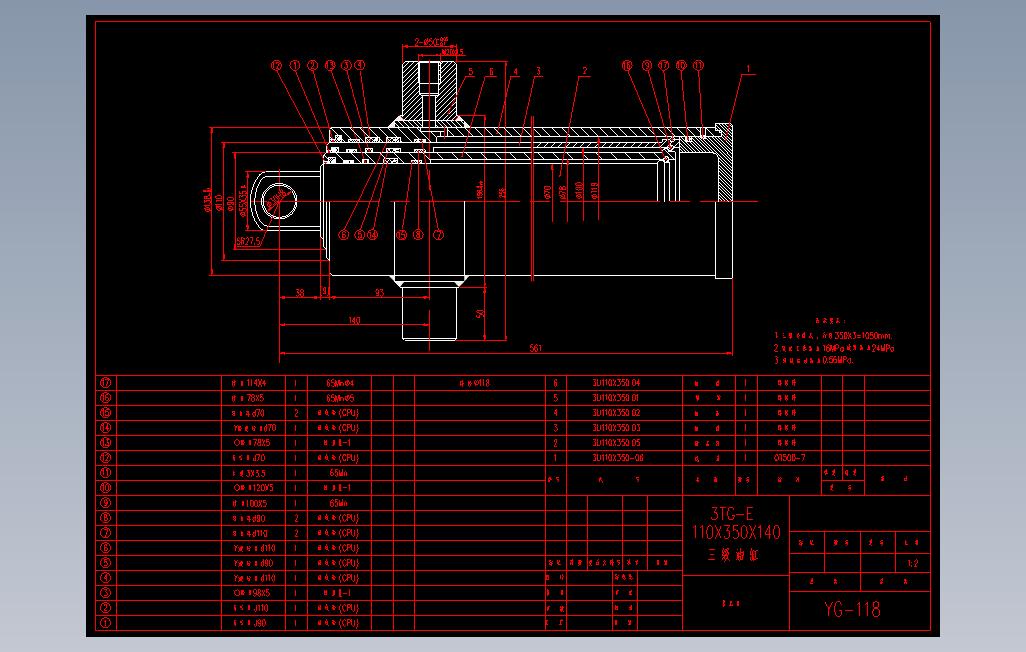Click part number "3U110X350 04"
The width and height of the screenshot is (1026, 652).
[x=616, y=382]
